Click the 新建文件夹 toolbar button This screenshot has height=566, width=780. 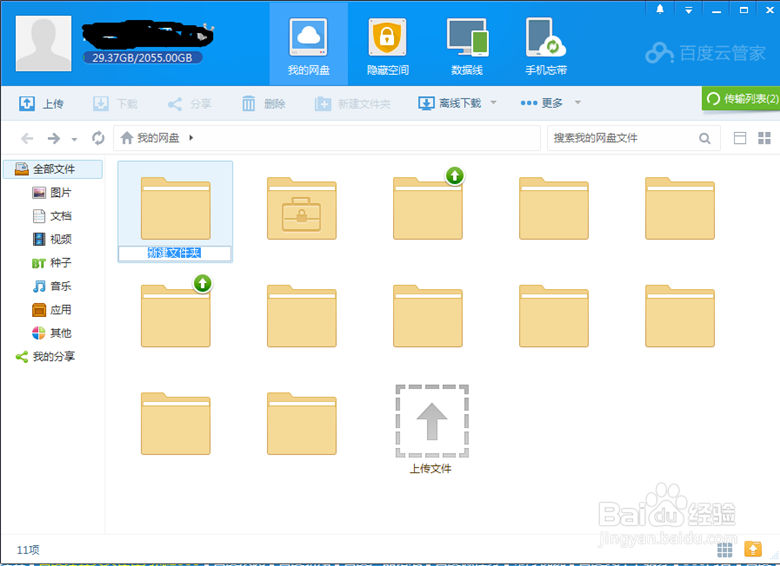click(353, 103)
